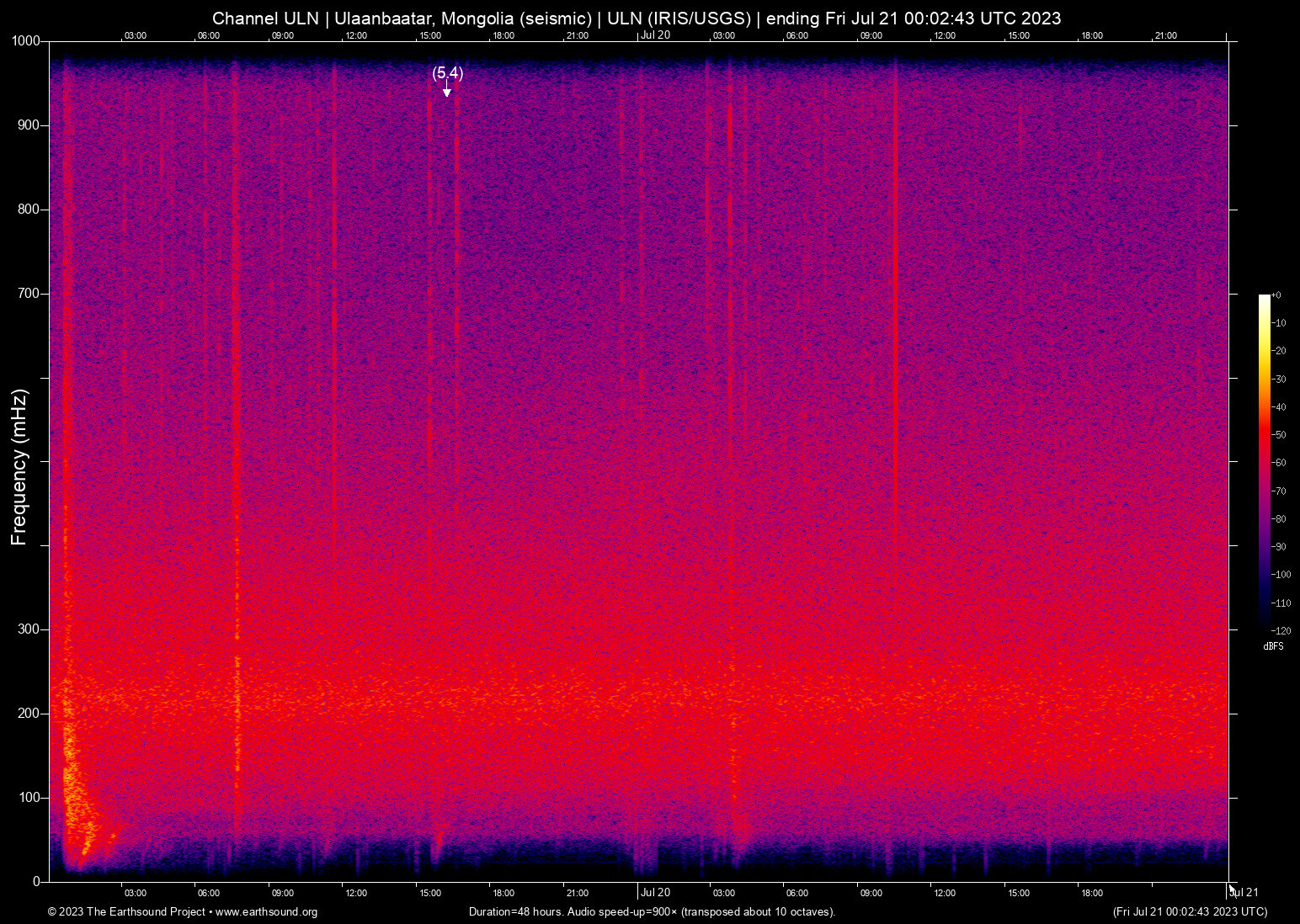
Task: Click the "-50" label on the color scale
Action: [1278, 435]
